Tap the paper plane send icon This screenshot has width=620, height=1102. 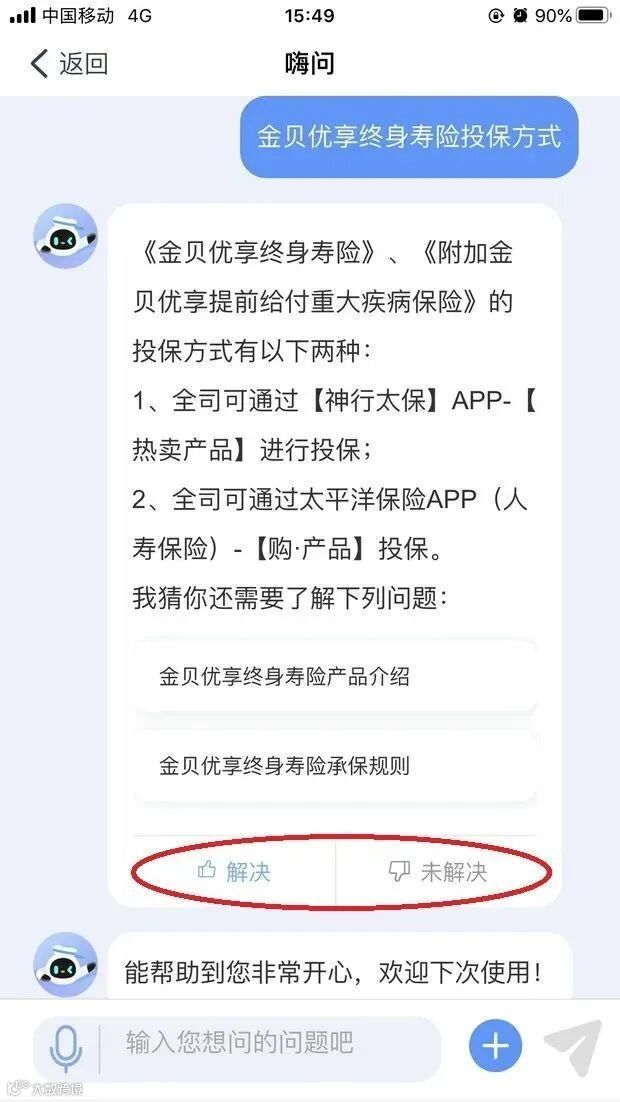tap(574, 1047)
